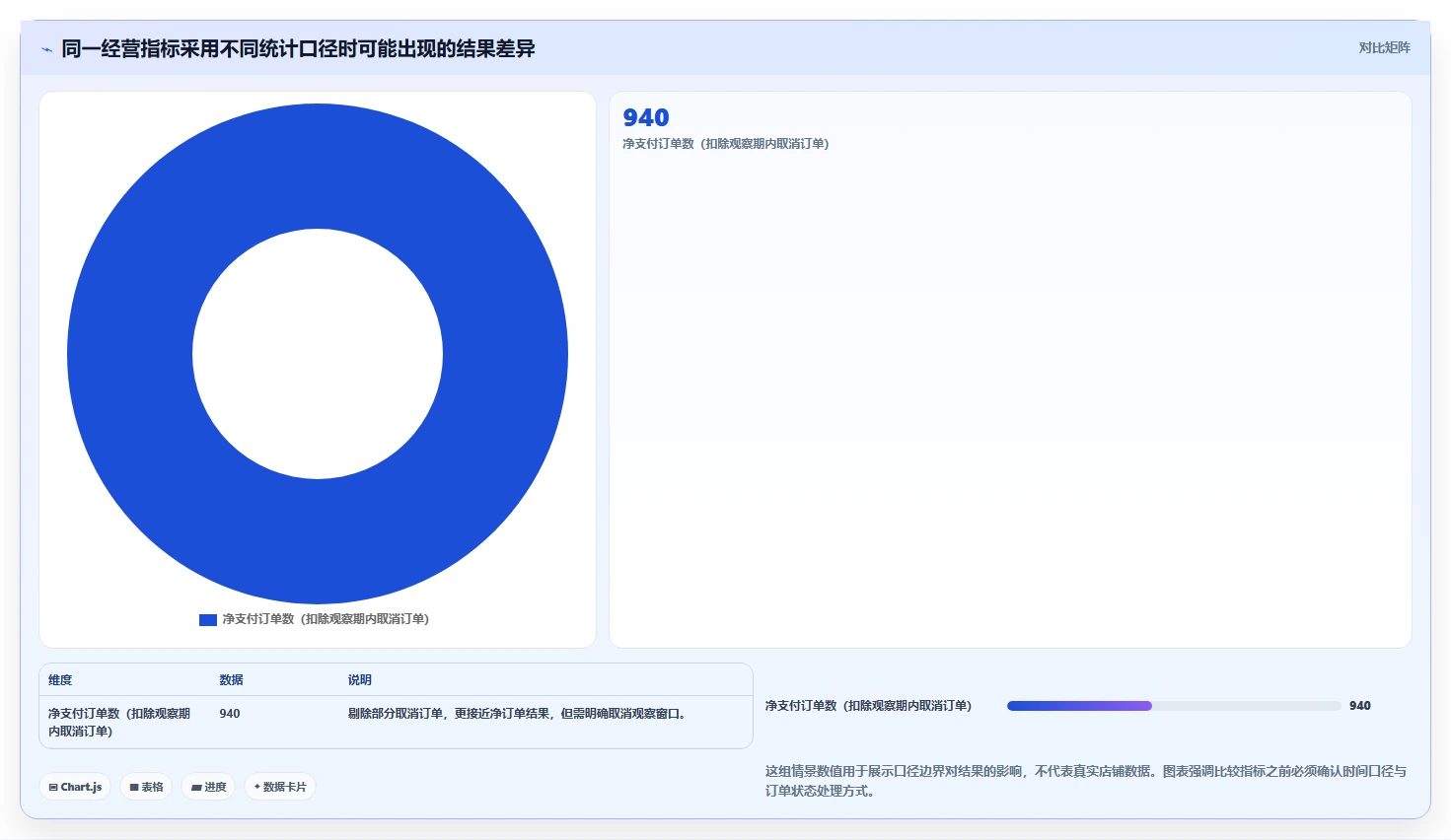Image resolution: width=1451 pixels, height=840 pixels.
Task: Click the progress bar label 净支付订单数
Action: coord(868,706)
